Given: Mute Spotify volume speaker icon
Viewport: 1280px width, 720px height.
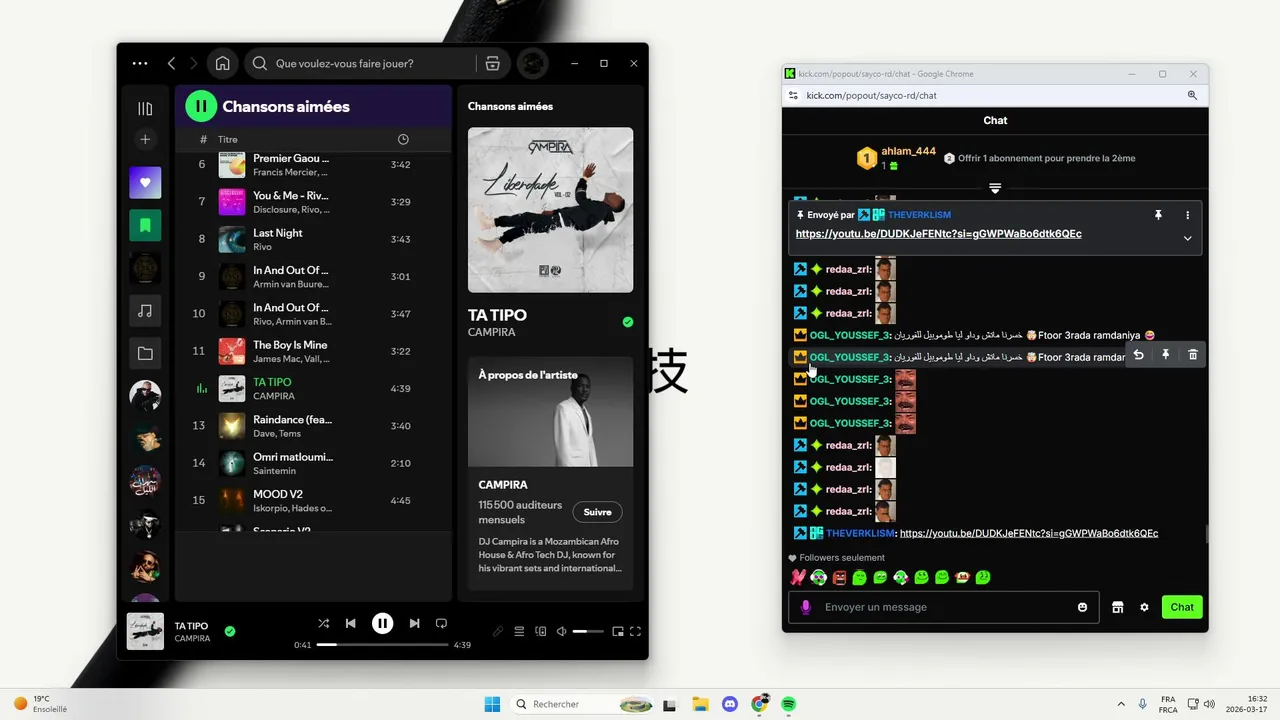Looking at the screenshot, I should pos(561,631).
